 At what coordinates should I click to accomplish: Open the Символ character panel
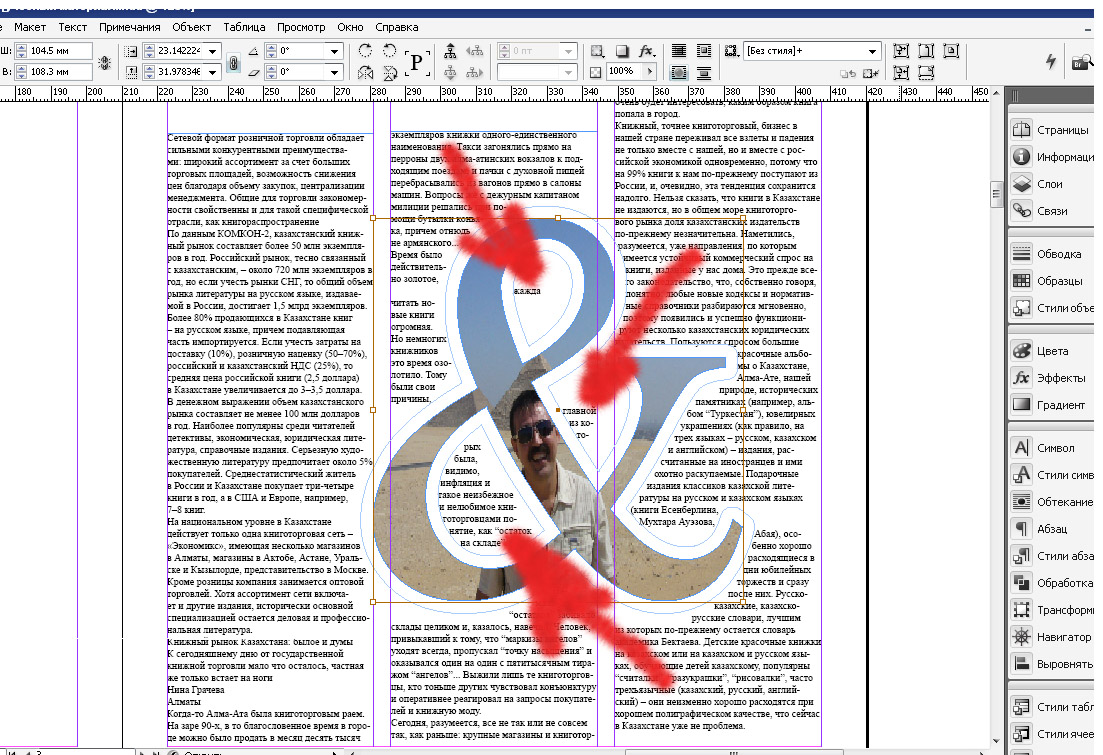coord(1052,448)
